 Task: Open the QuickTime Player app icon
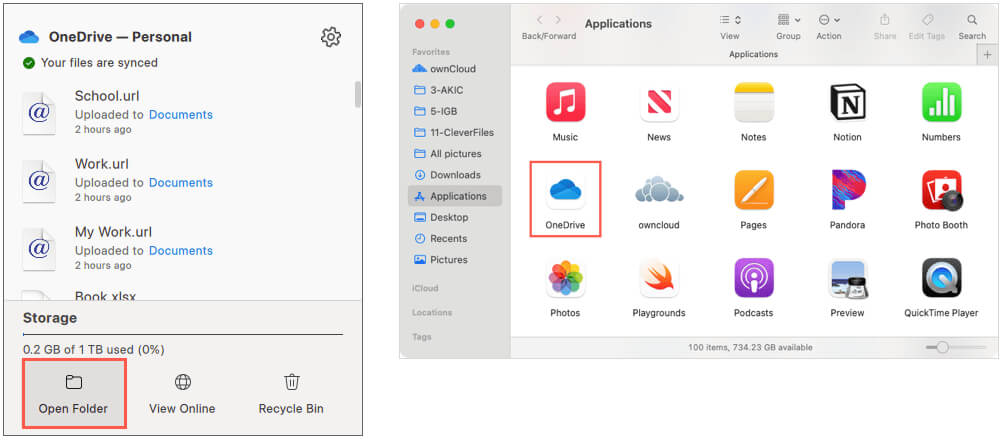941,278
